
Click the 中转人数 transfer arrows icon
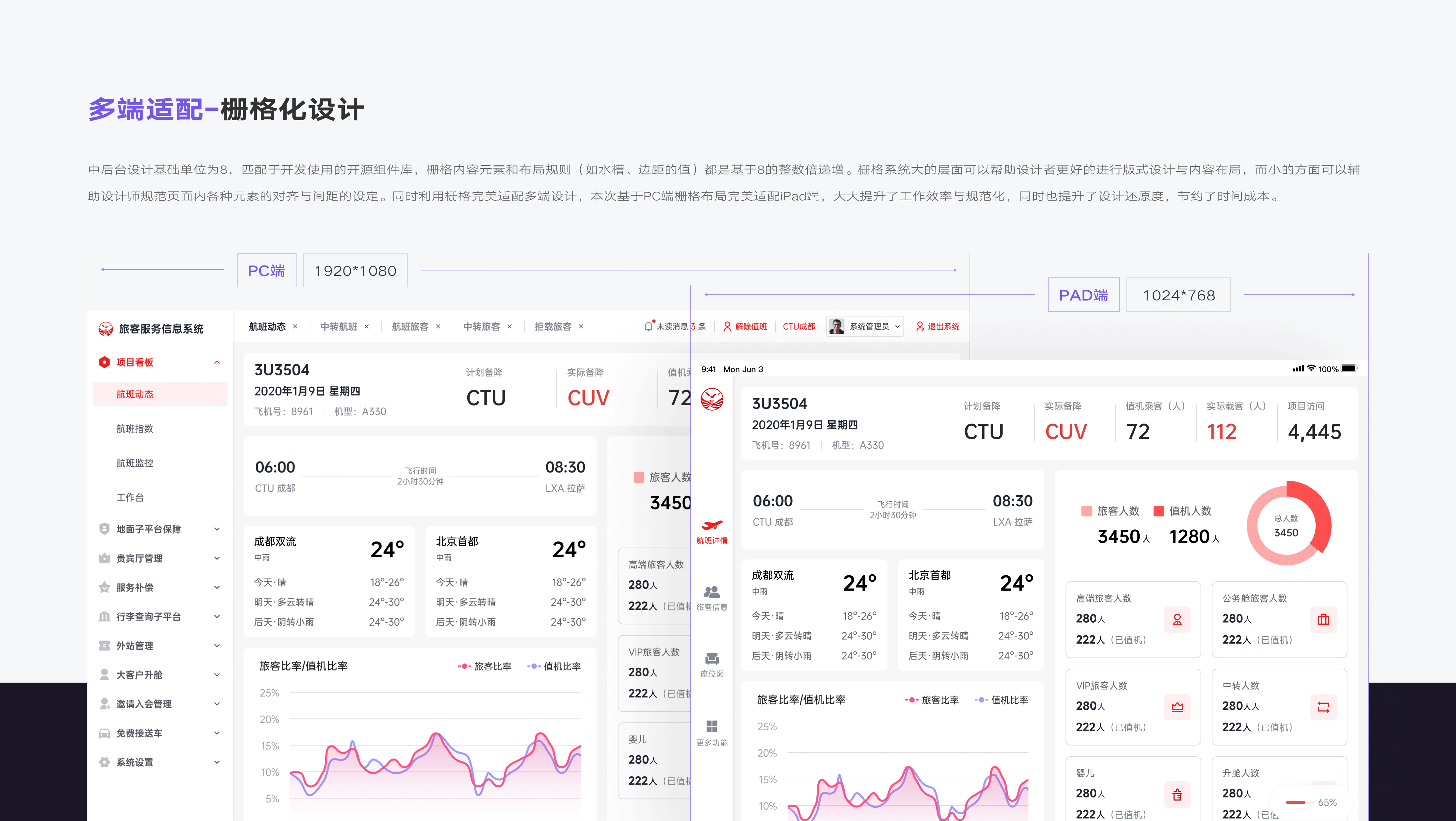(1323, 707)
